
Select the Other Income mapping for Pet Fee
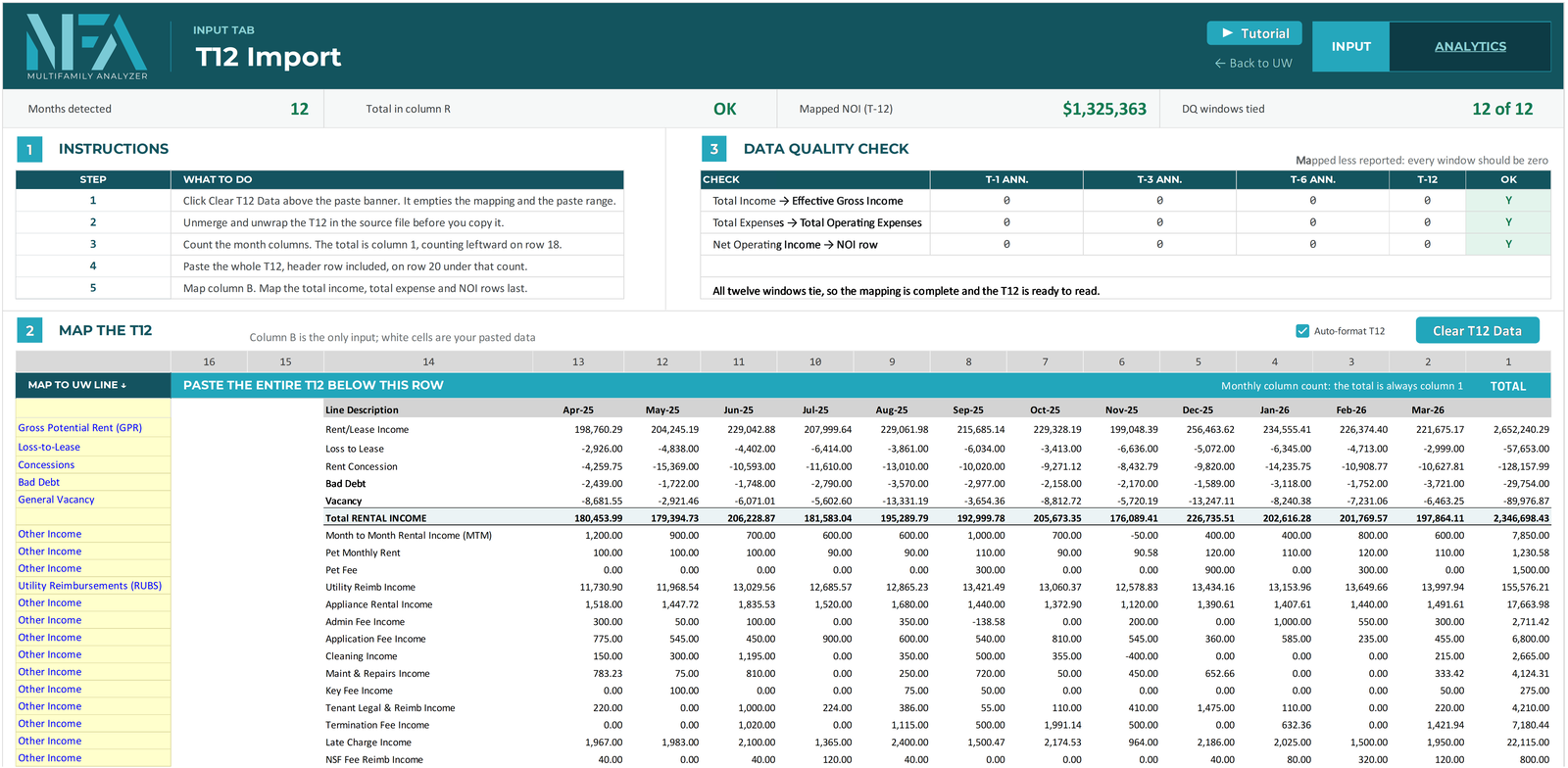(93, 568)
